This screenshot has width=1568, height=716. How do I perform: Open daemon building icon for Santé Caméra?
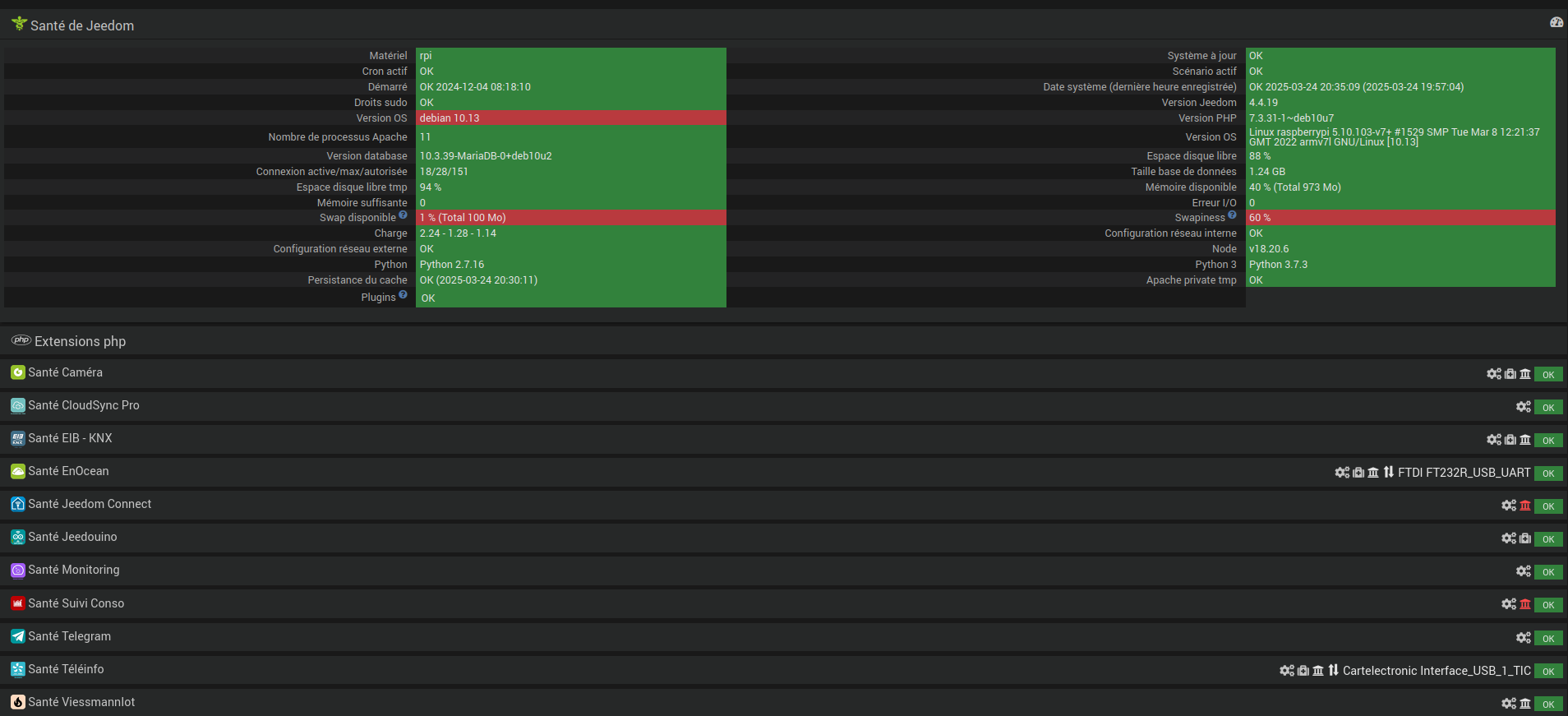coord(1525,373)
